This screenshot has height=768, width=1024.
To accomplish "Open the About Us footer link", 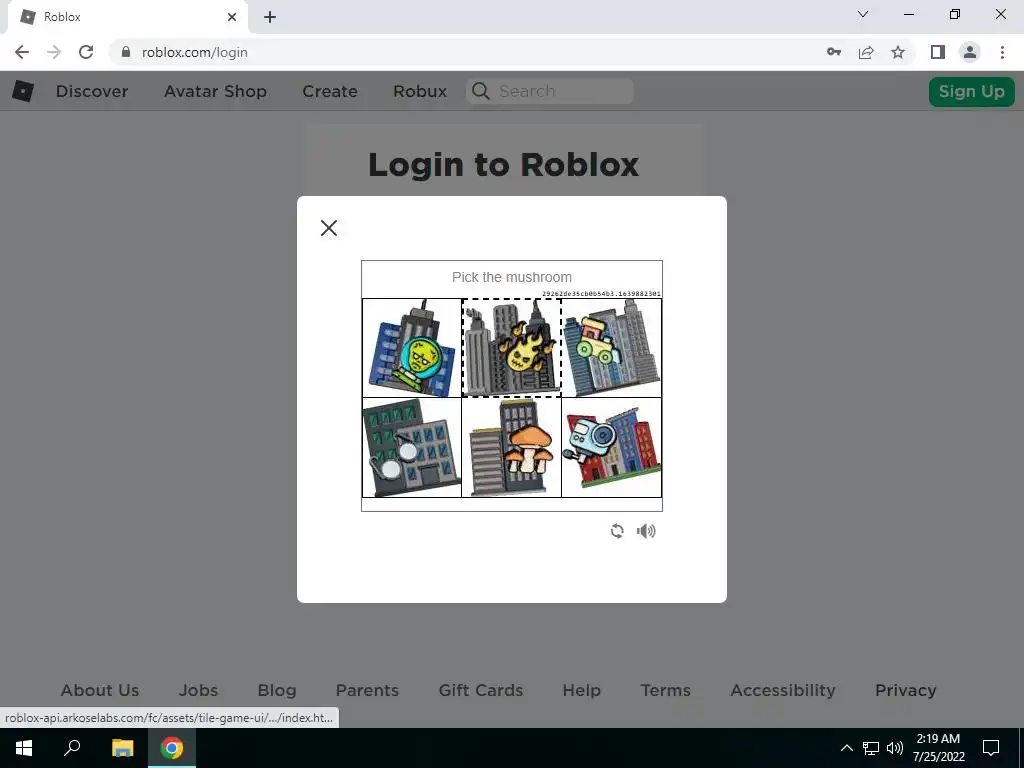I will (x=100, y=690).
